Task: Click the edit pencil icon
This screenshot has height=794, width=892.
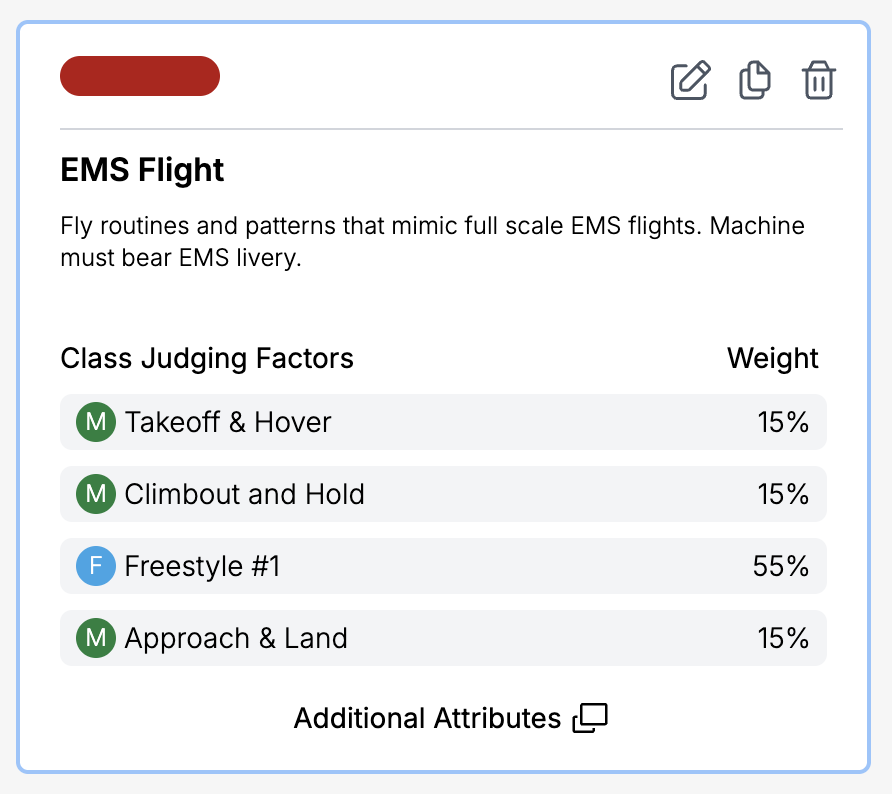Action: click(x=690, y=80)
